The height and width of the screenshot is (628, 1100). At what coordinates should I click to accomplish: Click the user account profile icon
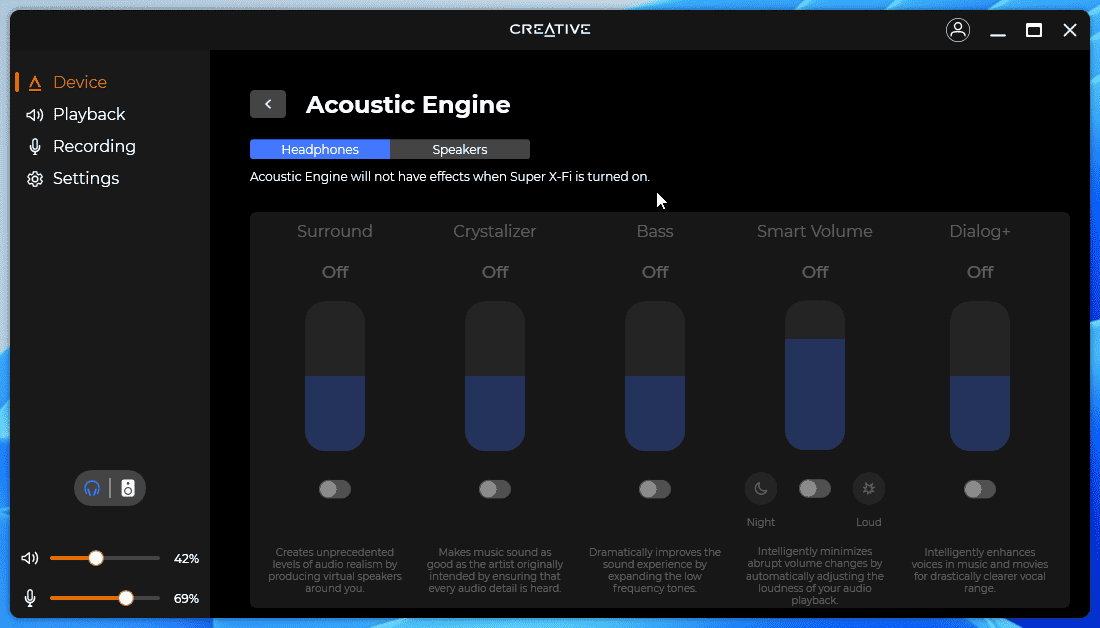(958, 30)
